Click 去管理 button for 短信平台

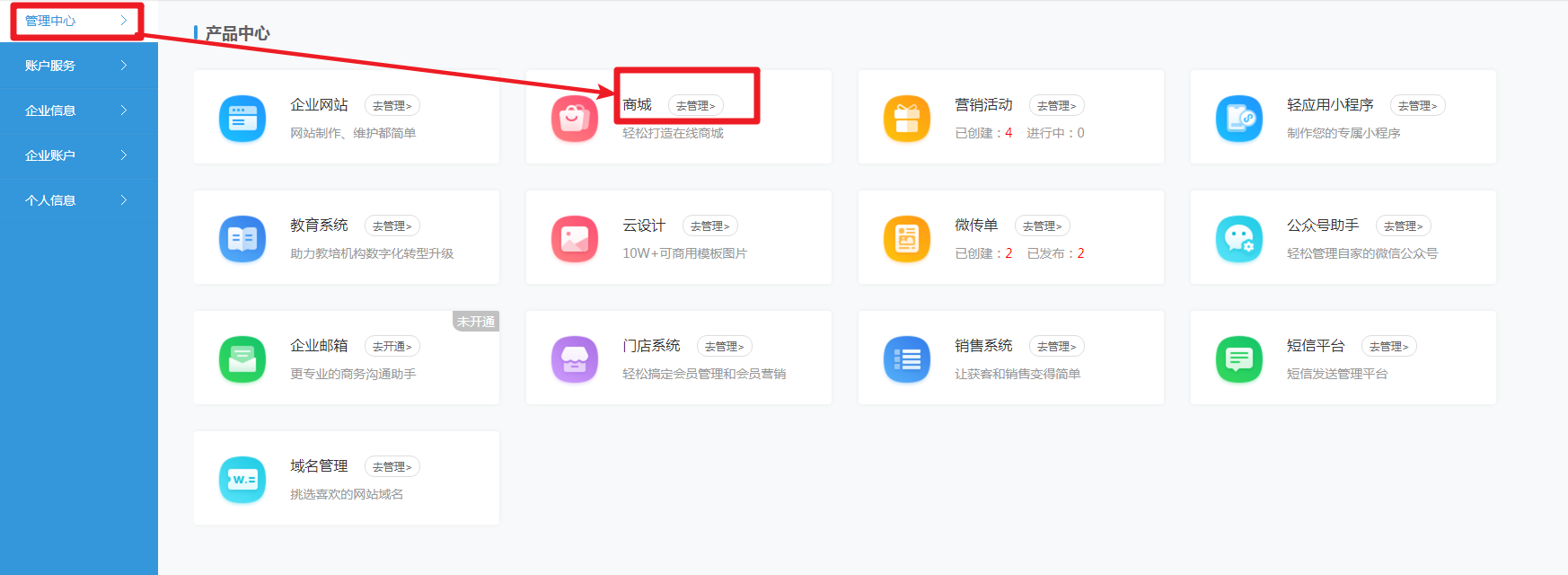tap(1389, 346)
